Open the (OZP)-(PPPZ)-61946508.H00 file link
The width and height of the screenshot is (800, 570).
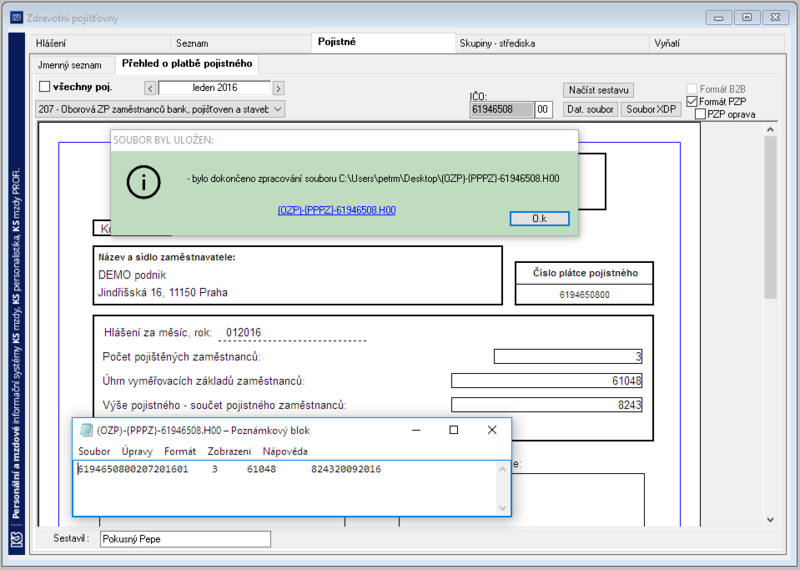click(337, 210)
